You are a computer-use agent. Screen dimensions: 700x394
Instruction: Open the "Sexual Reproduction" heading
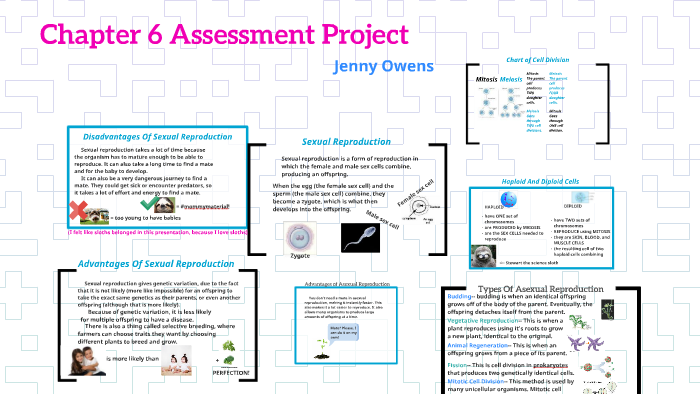point(346,142)
